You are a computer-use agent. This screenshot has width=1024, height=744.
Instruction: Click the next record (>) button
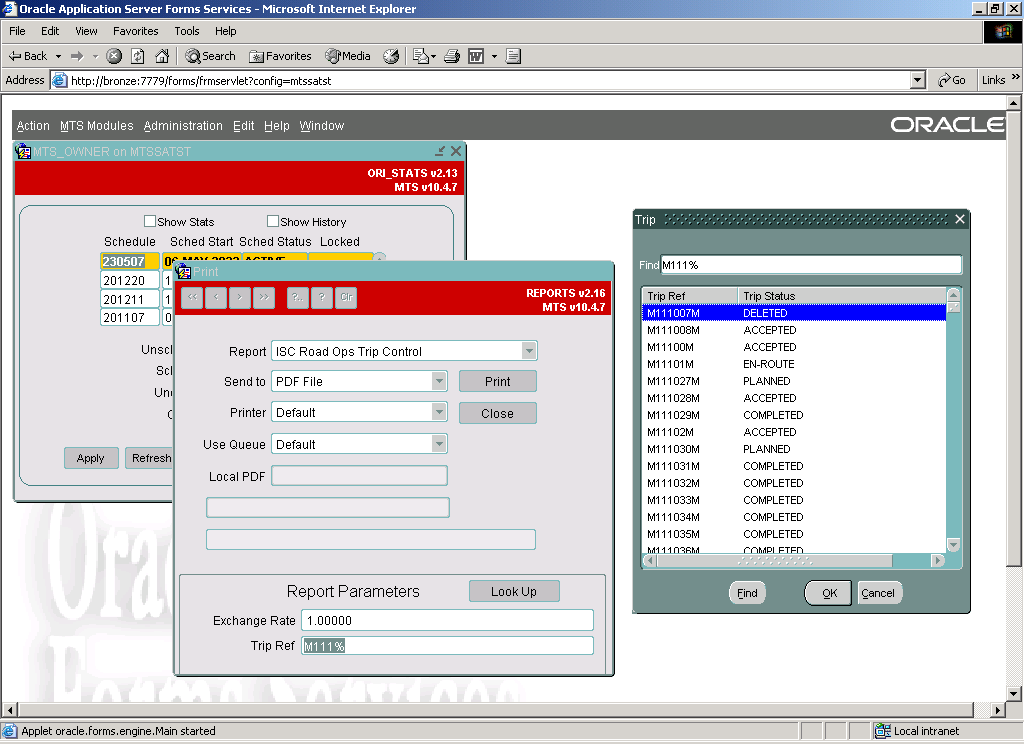(x=240, y=297)
